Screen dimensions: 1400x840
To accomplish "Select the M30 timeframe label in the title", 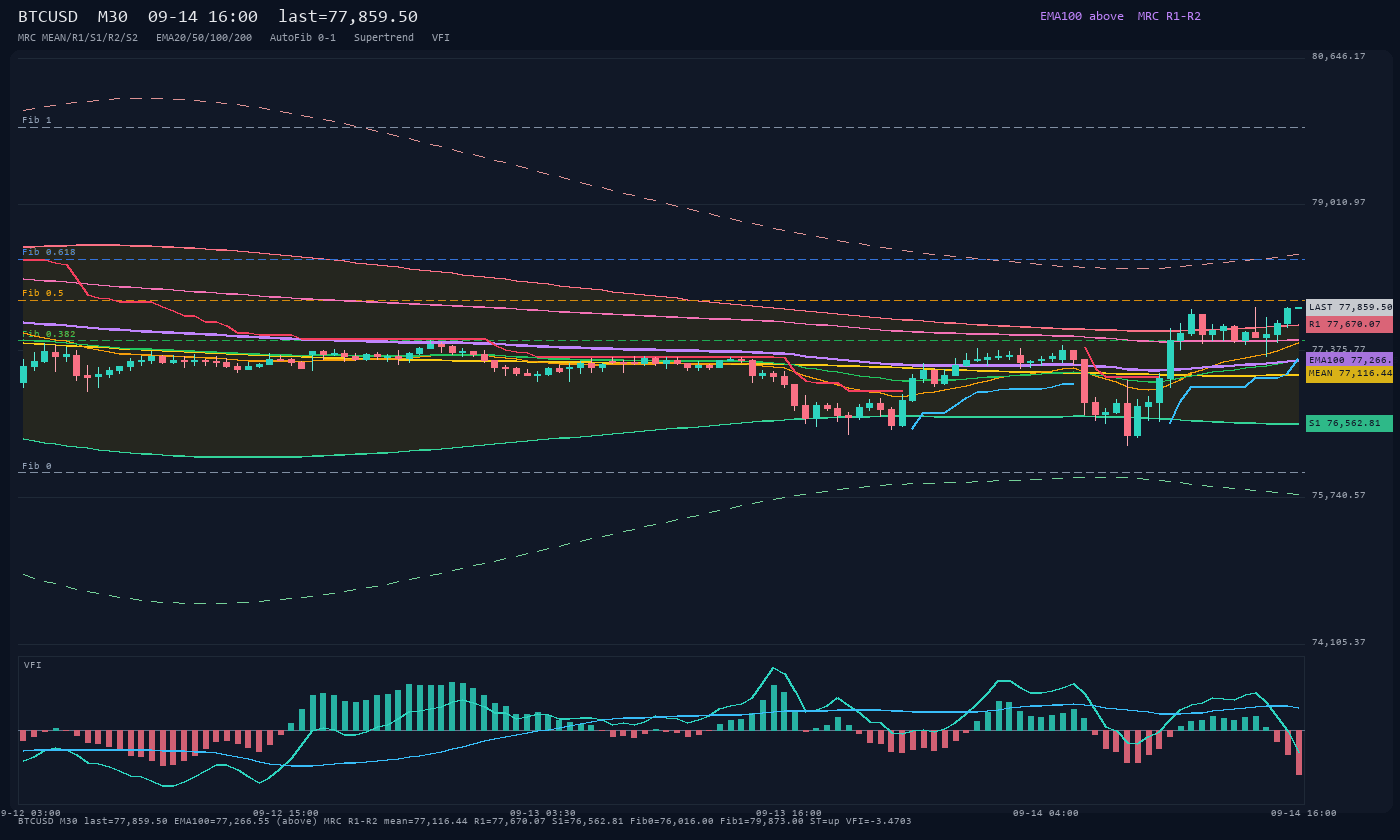I will coord(113,16).
